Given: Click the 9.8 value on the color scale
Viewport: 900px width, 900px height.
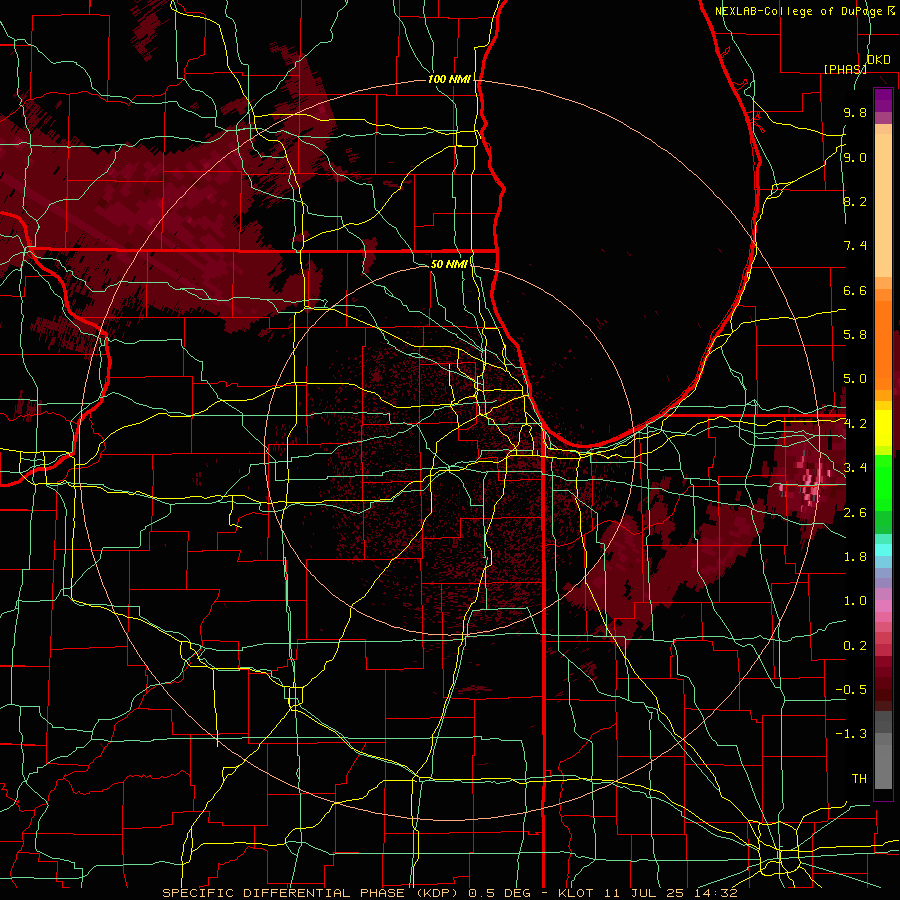Looking at the screenshot, I should (x=855, y=112).
